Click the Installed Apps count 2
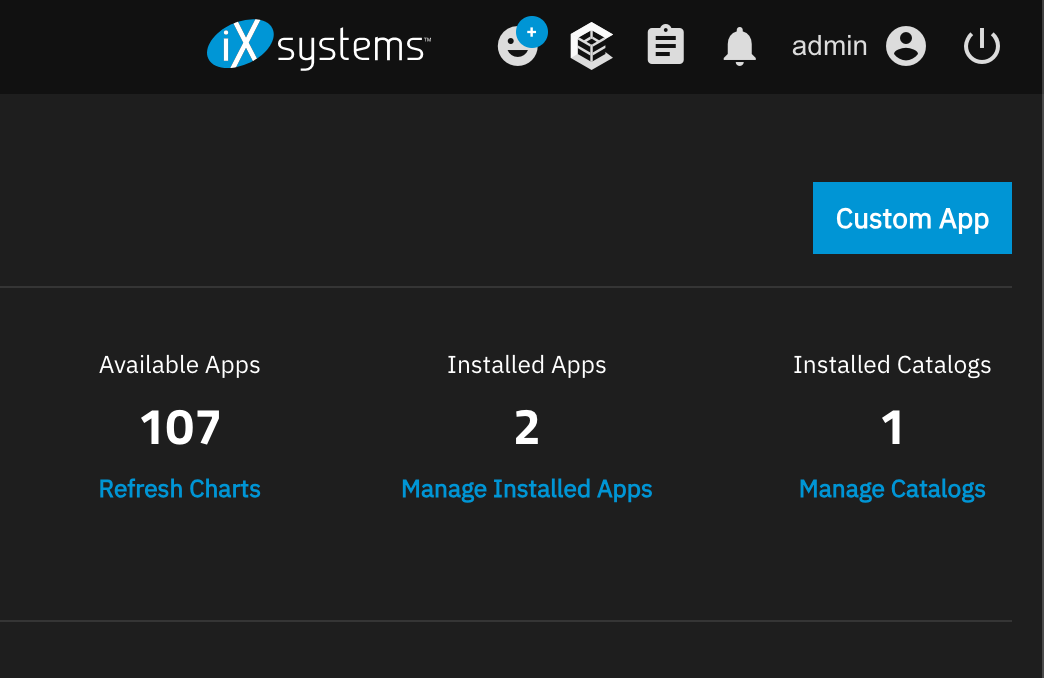Screen dimensions: 1044x678 click(x=526, y=427)
